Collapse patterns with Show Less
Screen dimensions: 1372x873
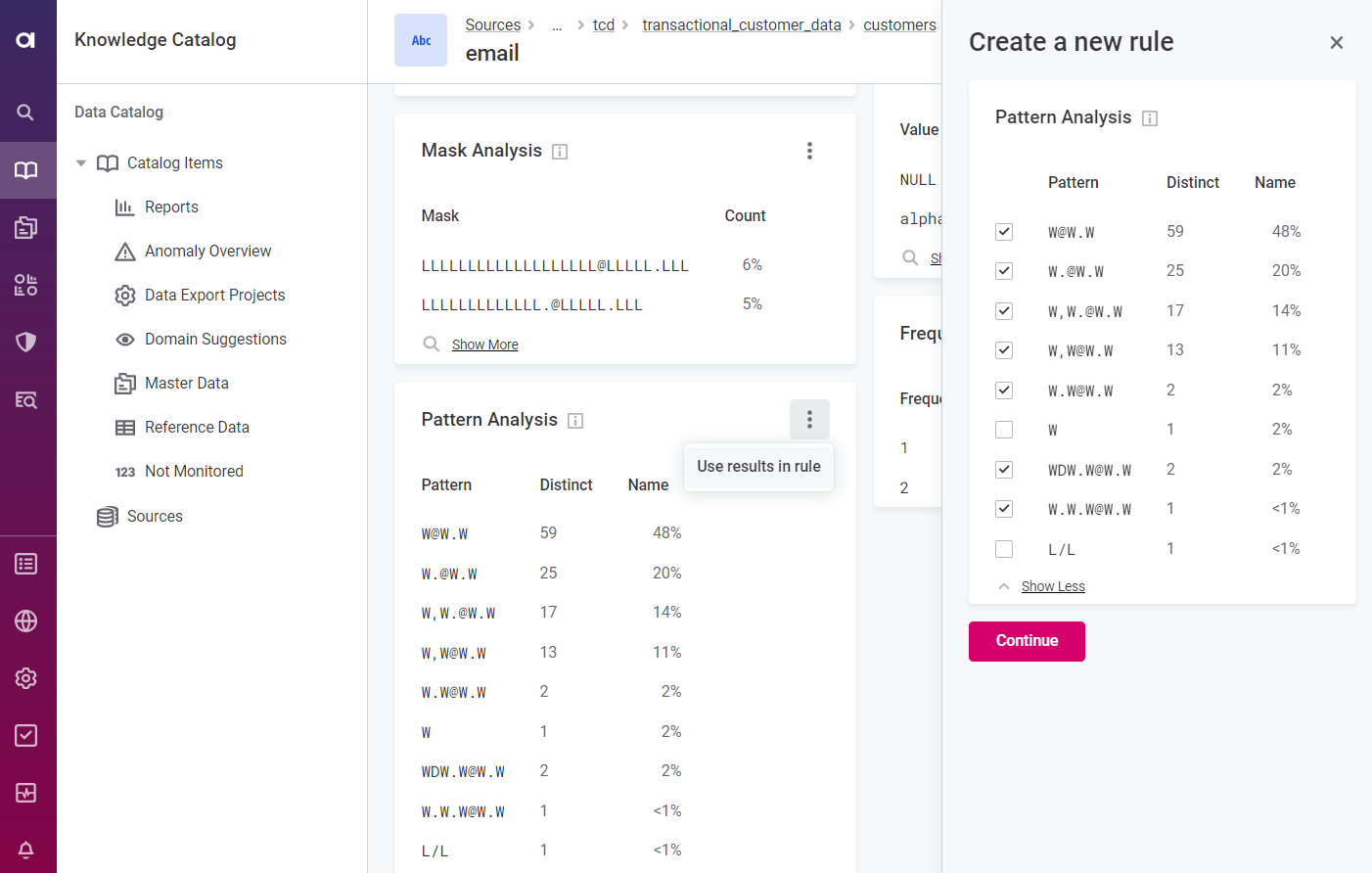click(1052, 586)
